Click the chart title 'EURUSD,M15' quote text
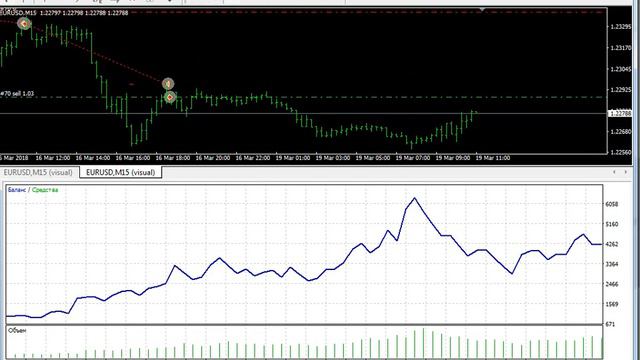640x360 pixels. (64, 13)
